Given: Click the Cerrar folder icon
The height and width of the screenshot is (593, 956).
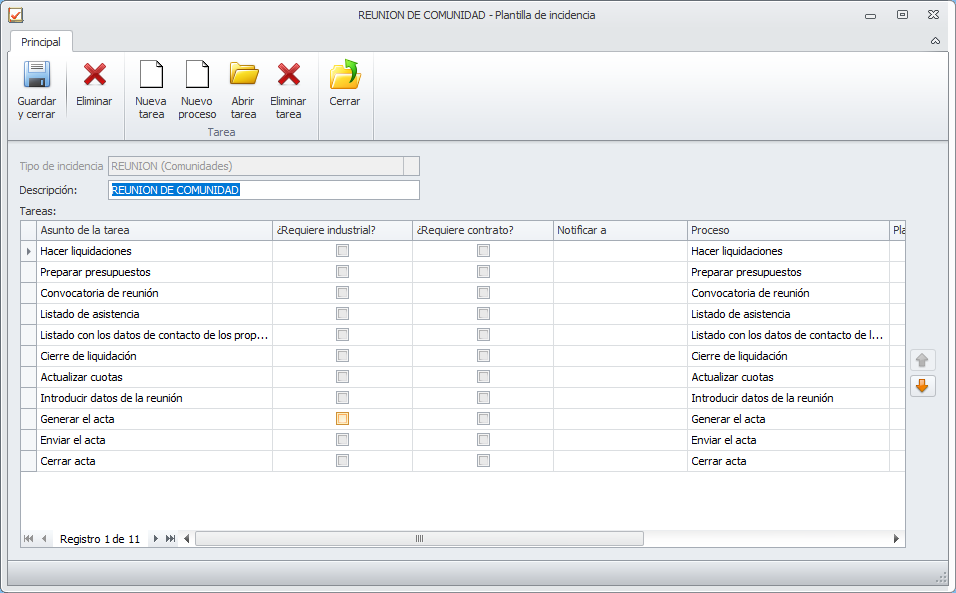Looking at the screenshot, I should [x=345, y=75].
